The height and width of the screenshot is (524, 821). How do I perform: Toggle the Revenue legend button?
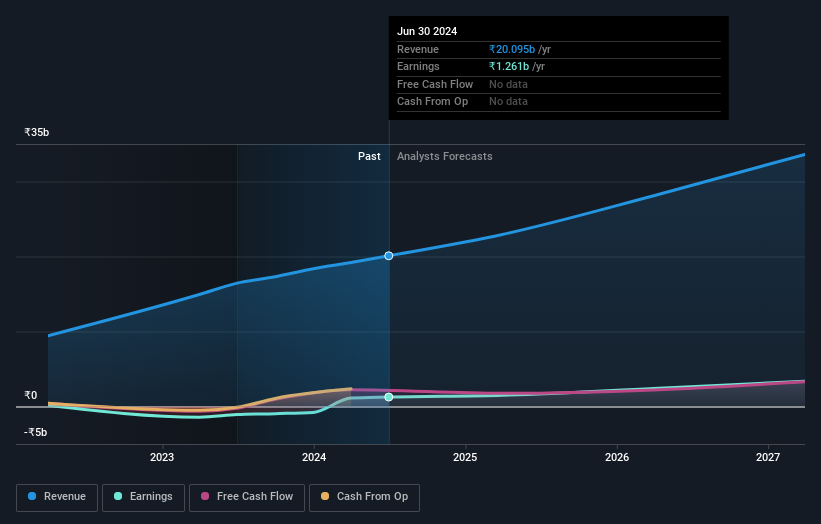(x=57, y=497)
